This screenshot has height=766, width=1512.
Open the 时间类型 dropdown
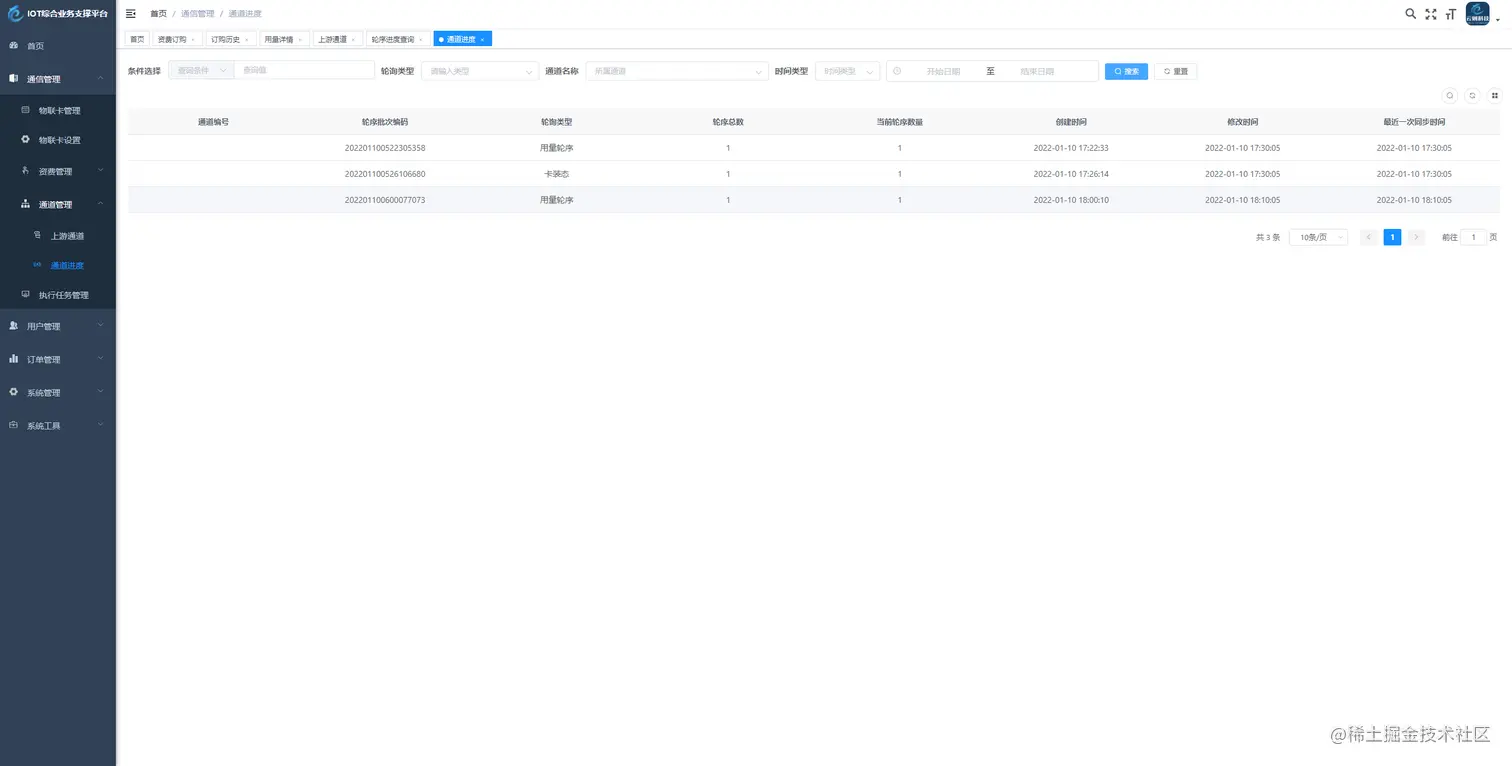point(847,71)
